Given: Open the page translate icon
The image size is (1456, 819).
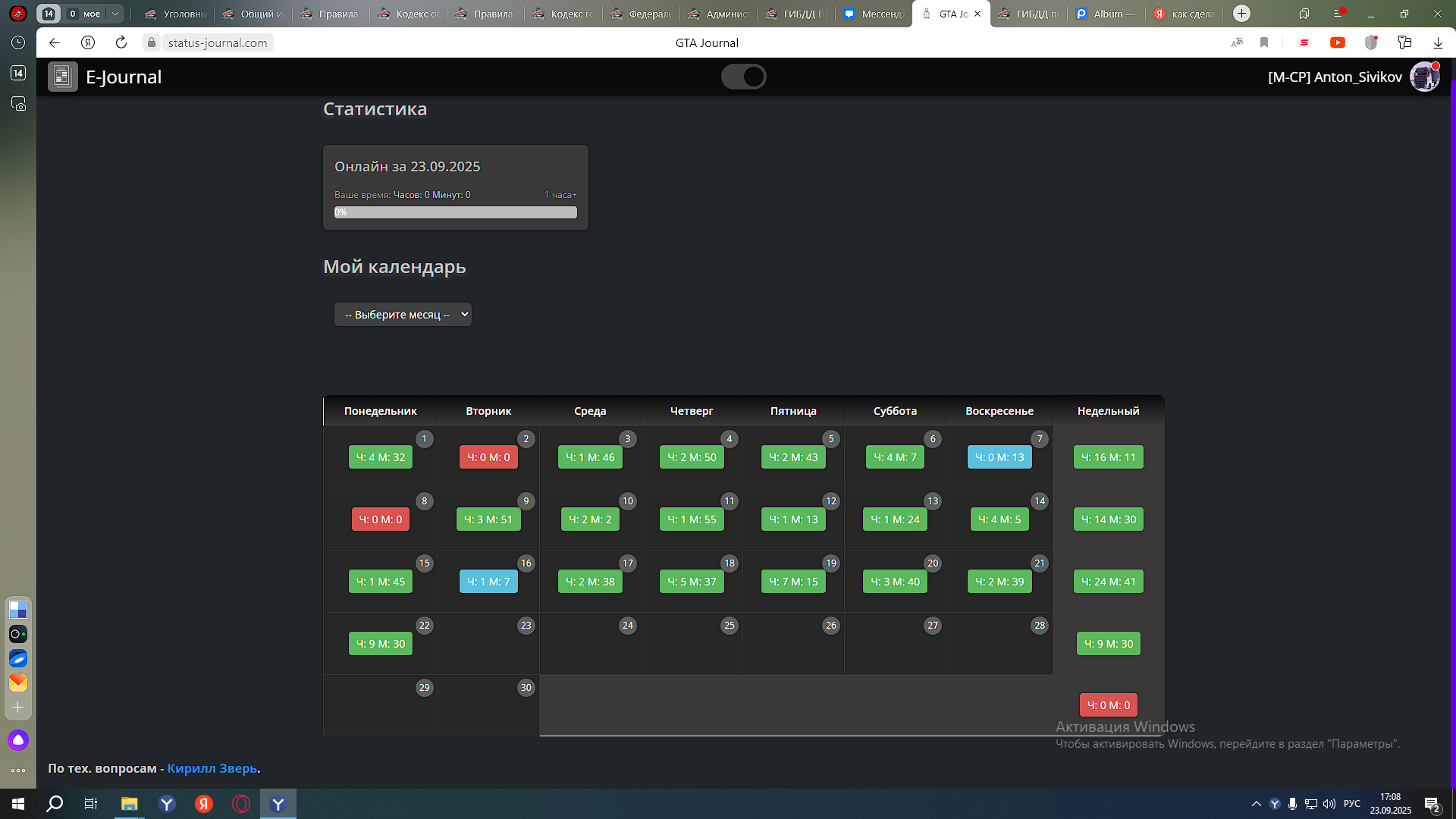Looking at the screenshot, I should [1237, 42].
